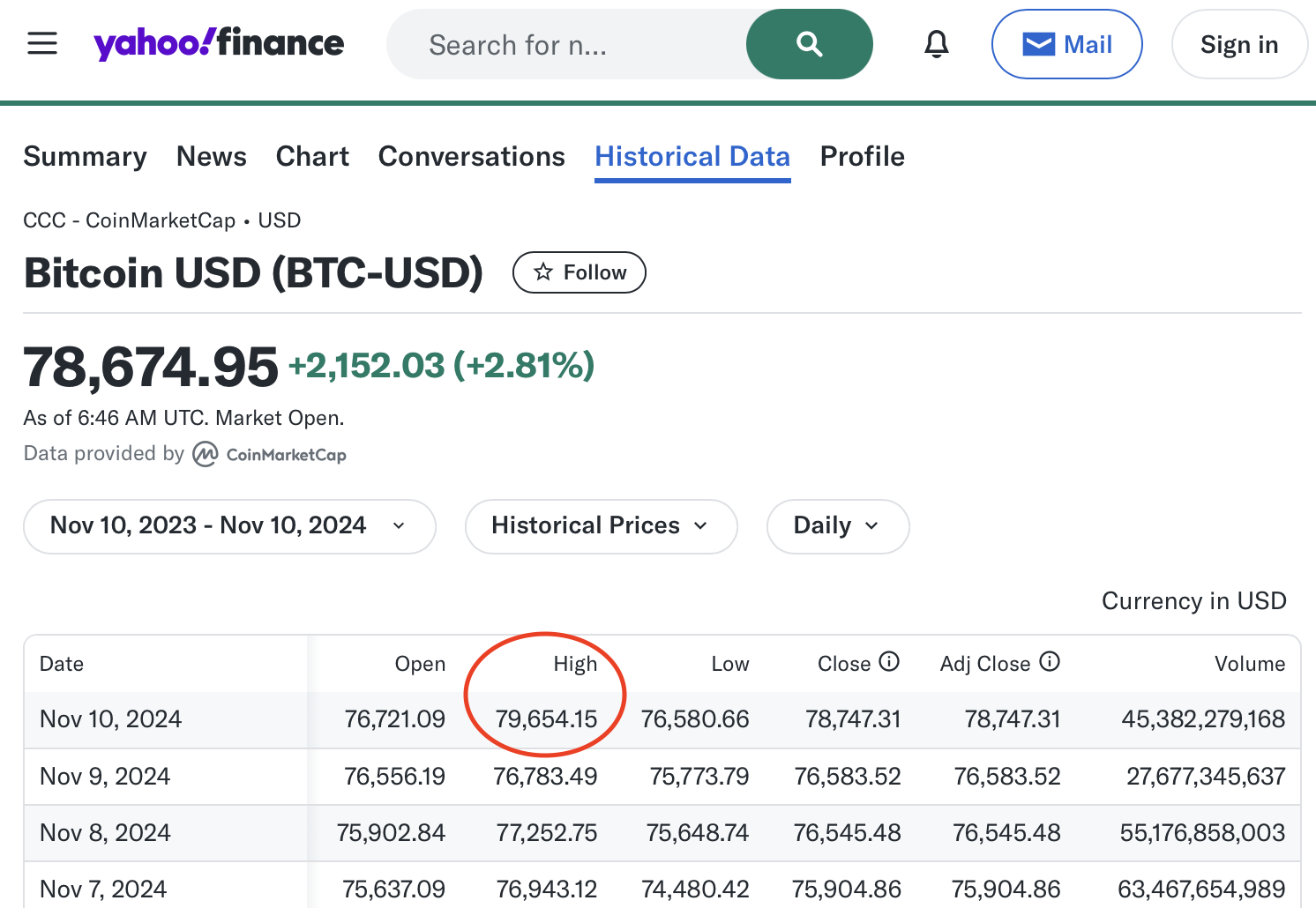Expand the Daily frequency dropdown
The image size is (1316, 908).
point(837,526)
